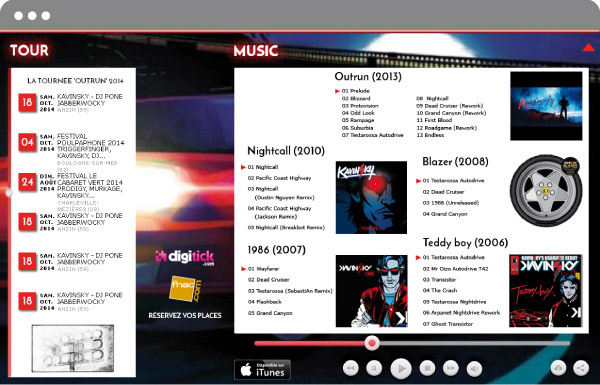Click the Tour list scrollbar handle
The height and width of the screenshot is (385, 600).
click(x=9, y=192)
